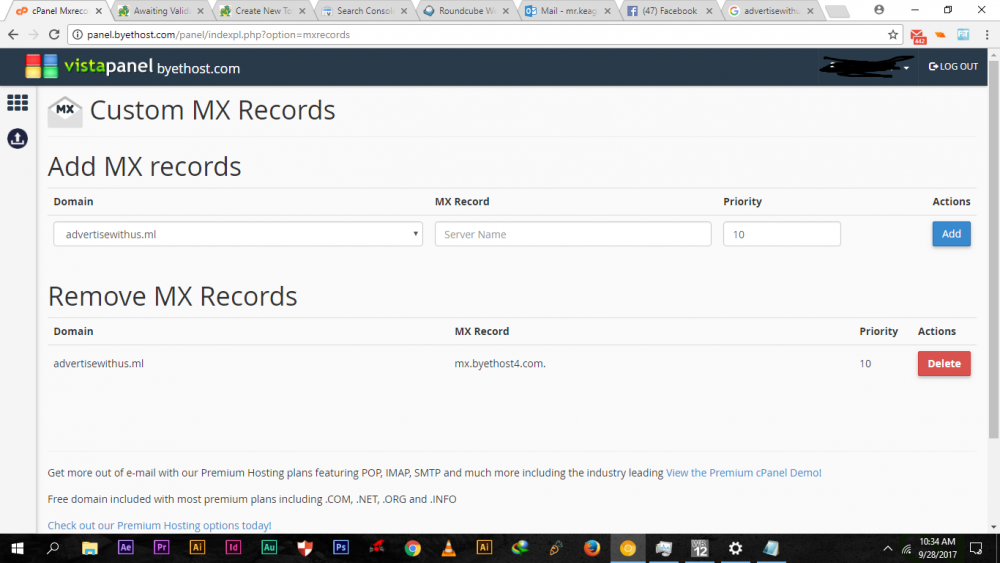Open File Explorer from taskbar
Viewport: 1000px width, 563px height.
pyautogui.click(x=89, y=548)
